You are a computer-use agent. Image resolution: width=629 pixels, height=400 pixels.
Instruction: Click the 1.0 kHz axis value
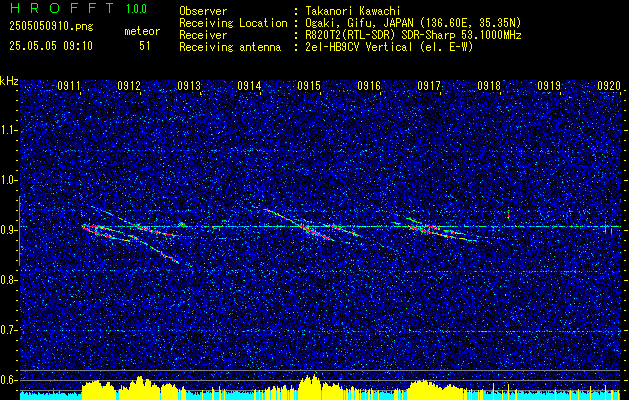tap(9, 180)
